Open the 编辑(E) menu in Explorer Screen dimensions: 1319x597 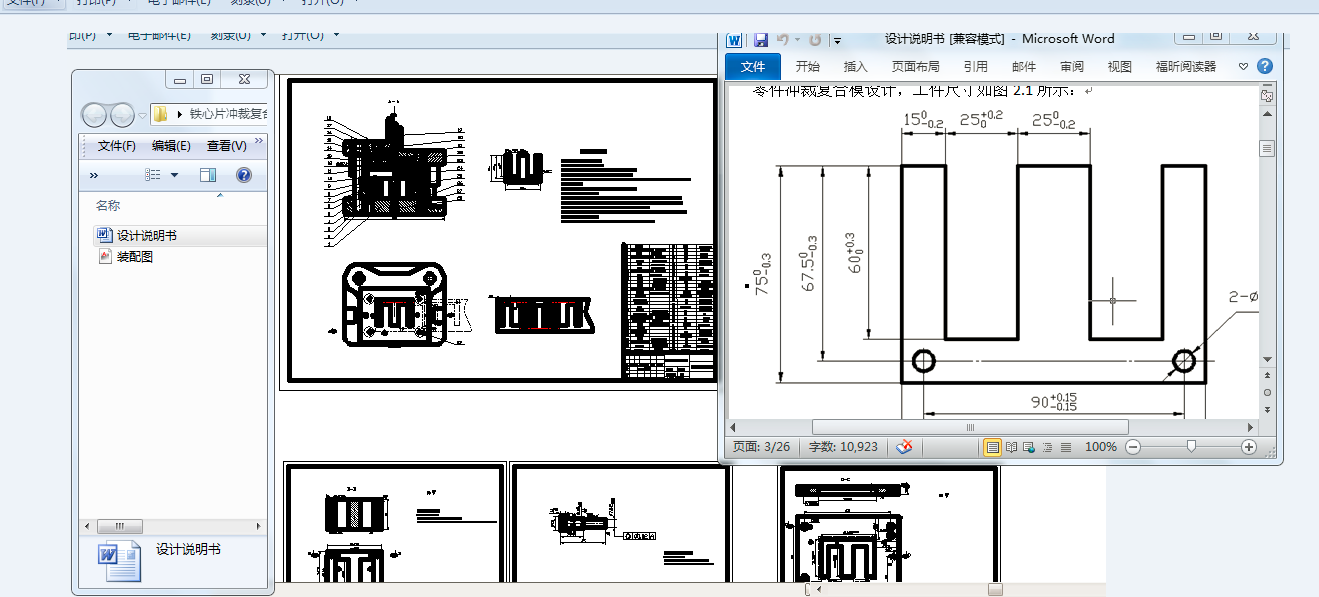tap(171, 146)
